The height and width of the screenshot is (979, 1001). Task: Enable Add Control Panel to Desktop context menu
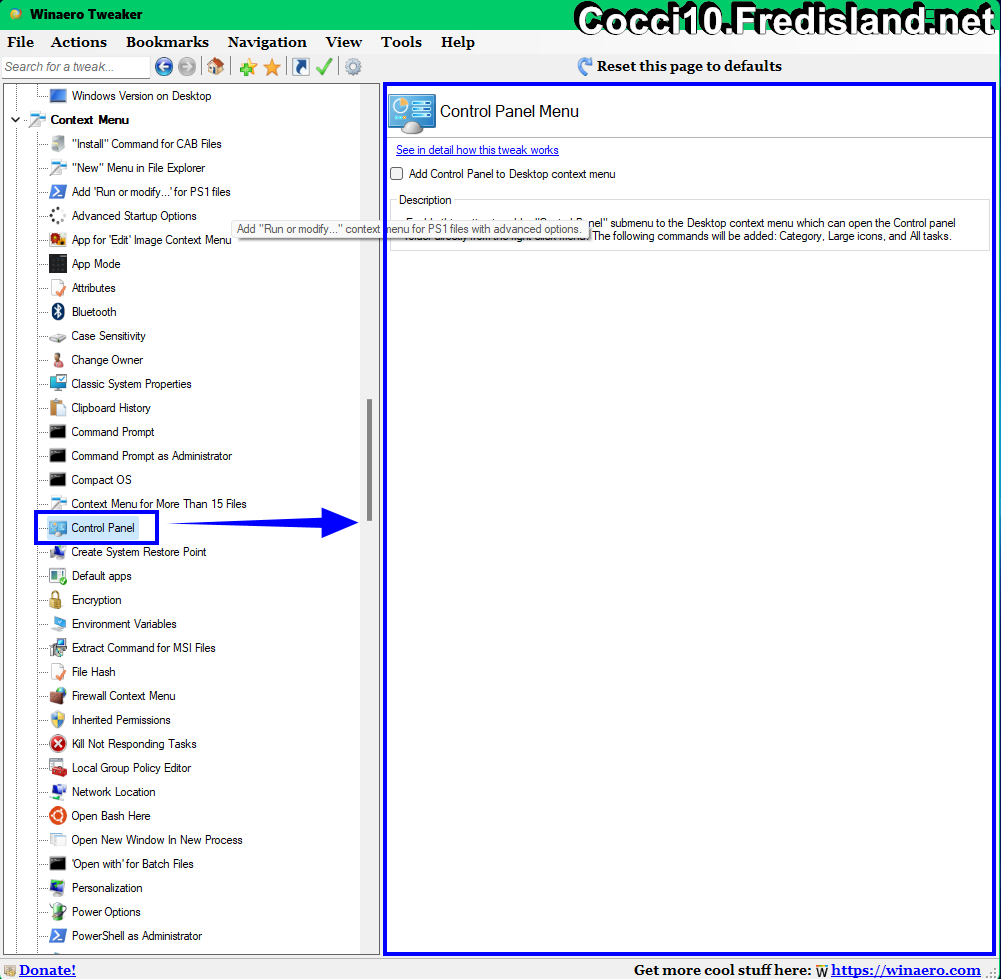pos(397,174)
